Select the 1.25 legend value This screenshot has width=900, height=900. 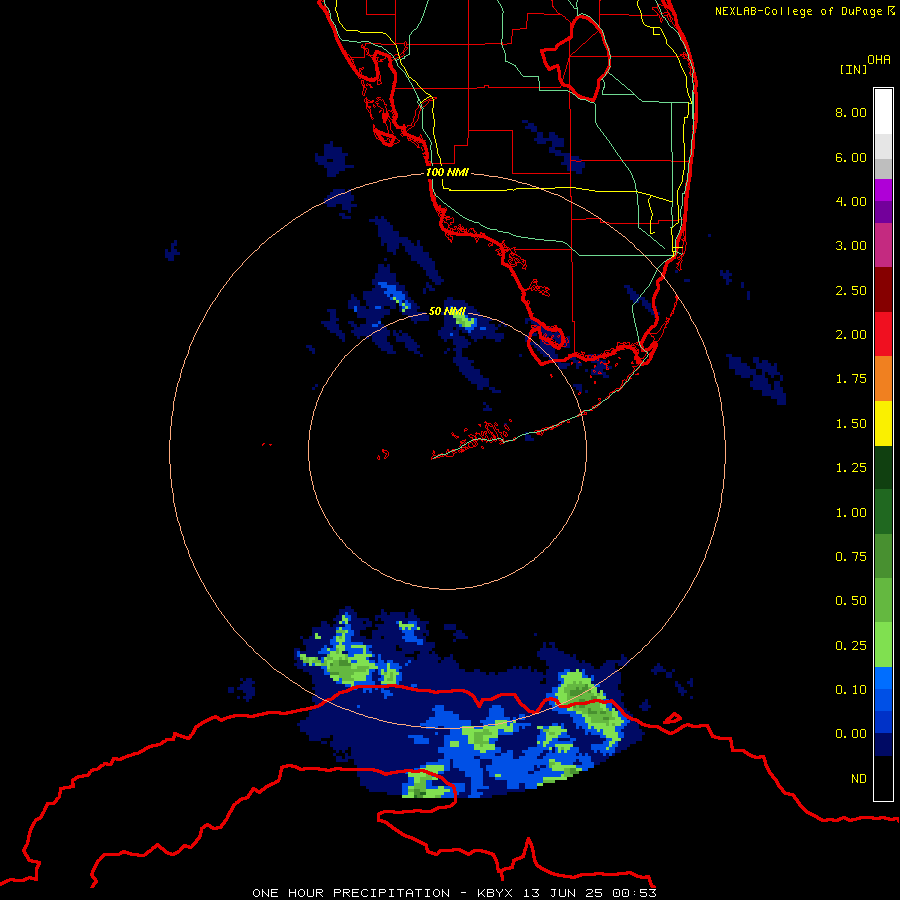[851, 468]
